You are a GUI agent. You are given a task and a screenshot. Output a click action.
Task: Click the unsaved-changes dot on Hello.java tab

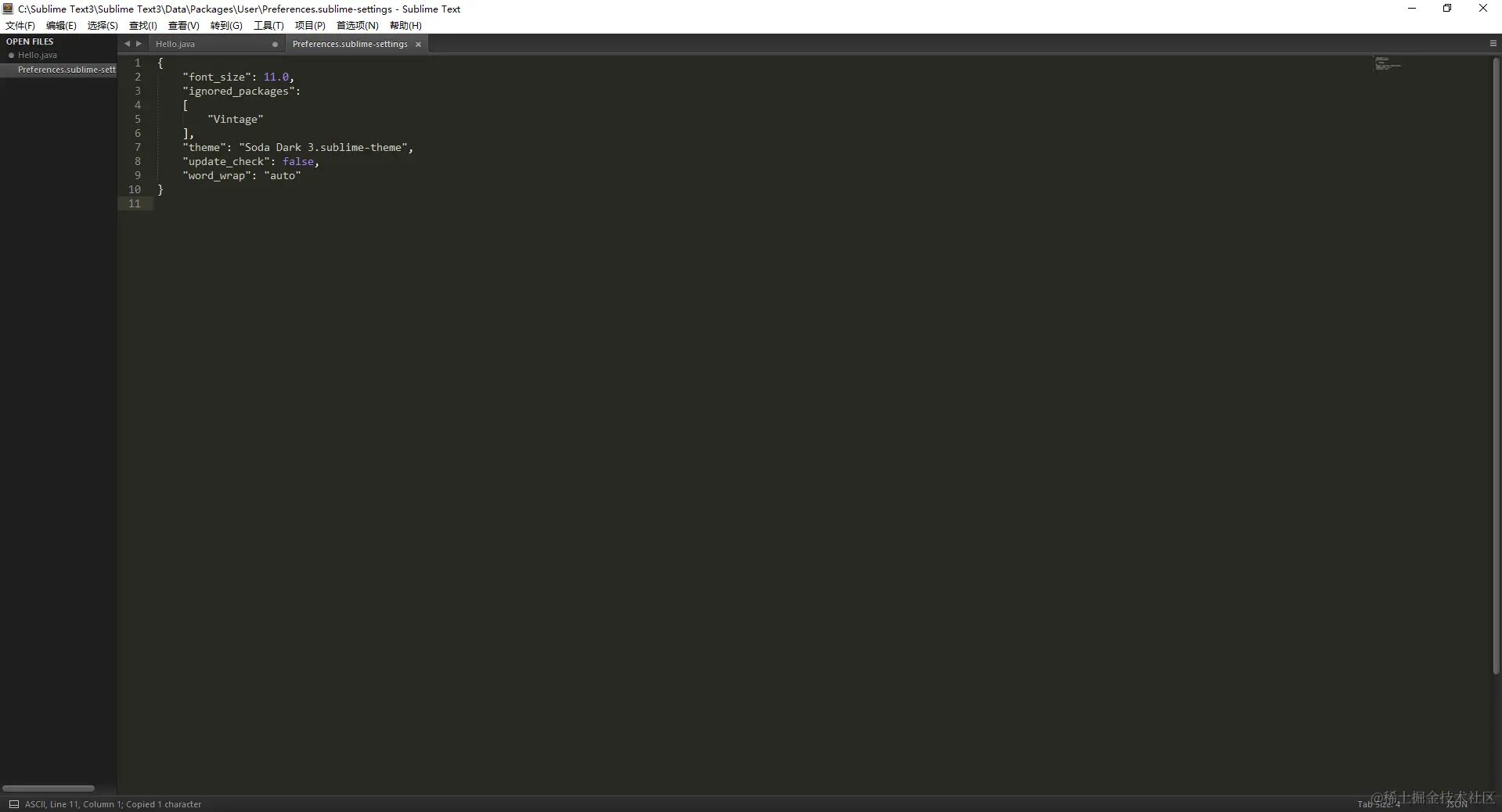[273, 45]
